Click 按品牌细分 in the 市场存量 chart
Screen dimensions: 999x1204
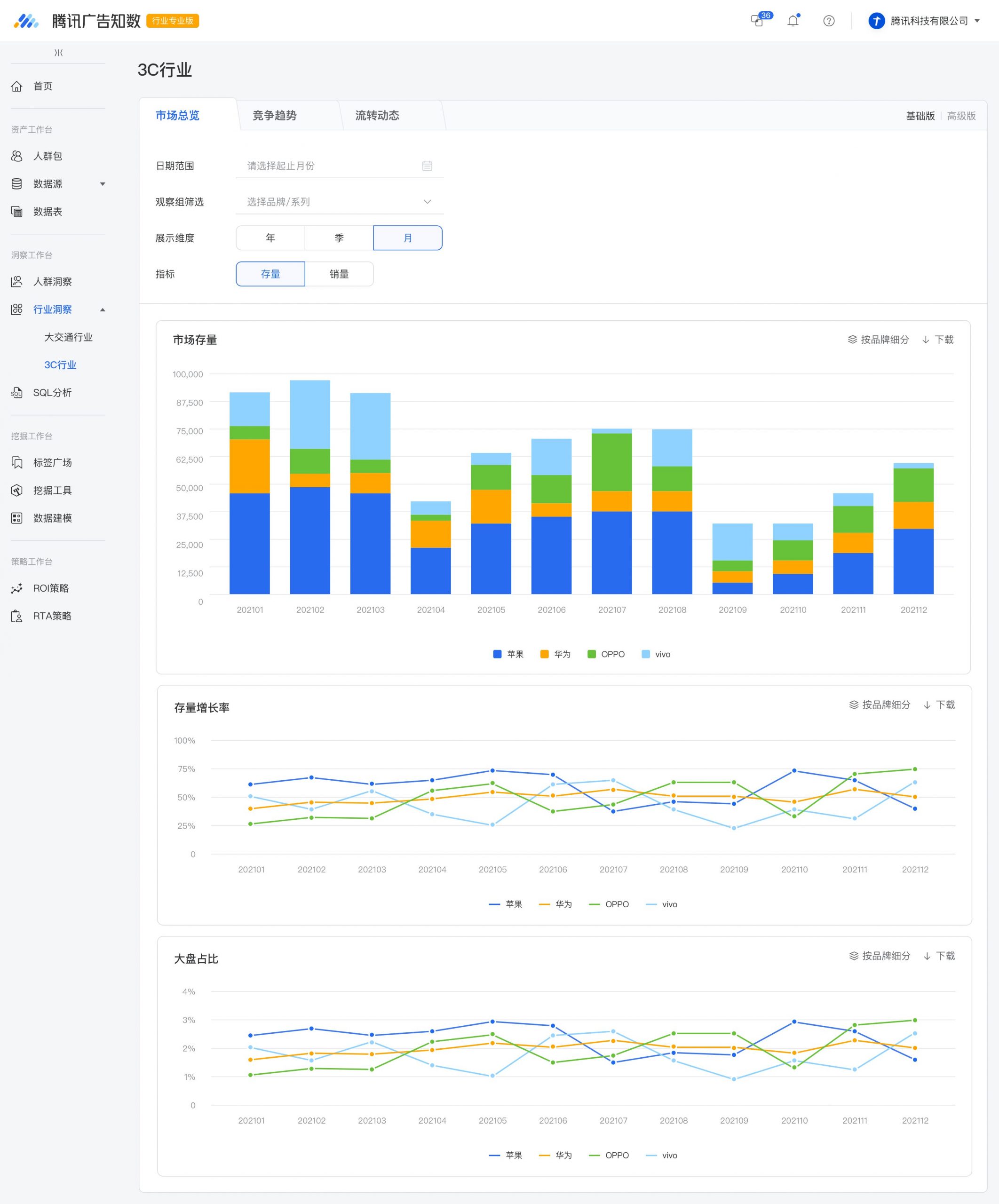[878, 340]
